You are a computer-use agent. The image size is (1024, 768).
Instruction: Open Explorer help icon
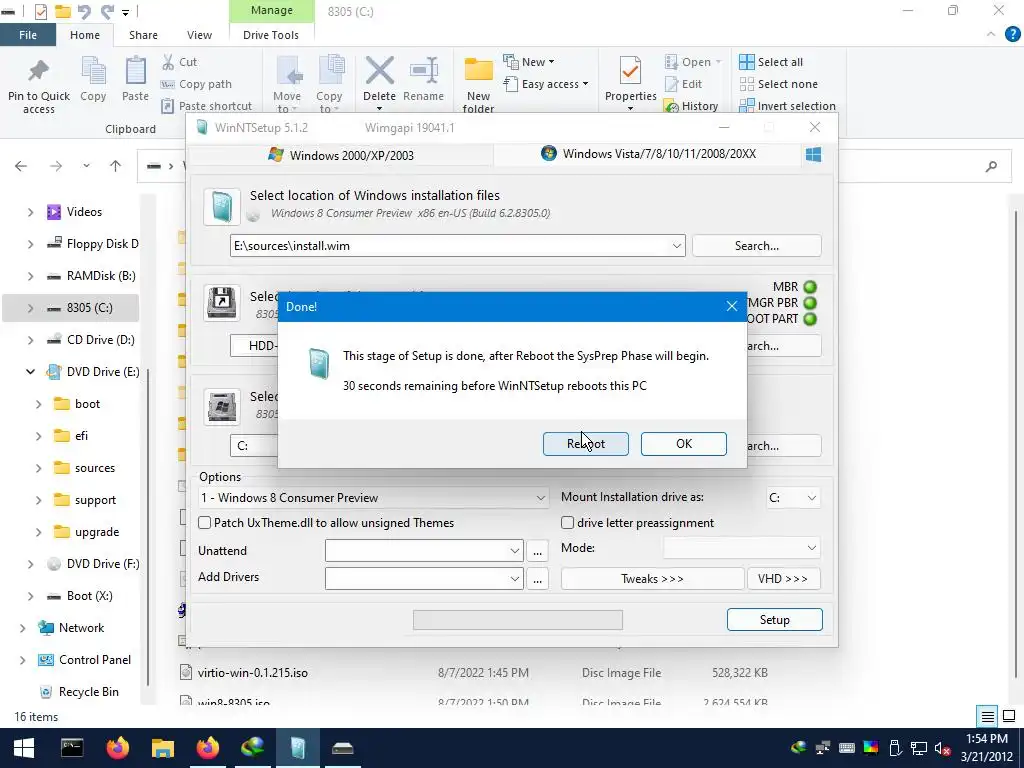1012,35
